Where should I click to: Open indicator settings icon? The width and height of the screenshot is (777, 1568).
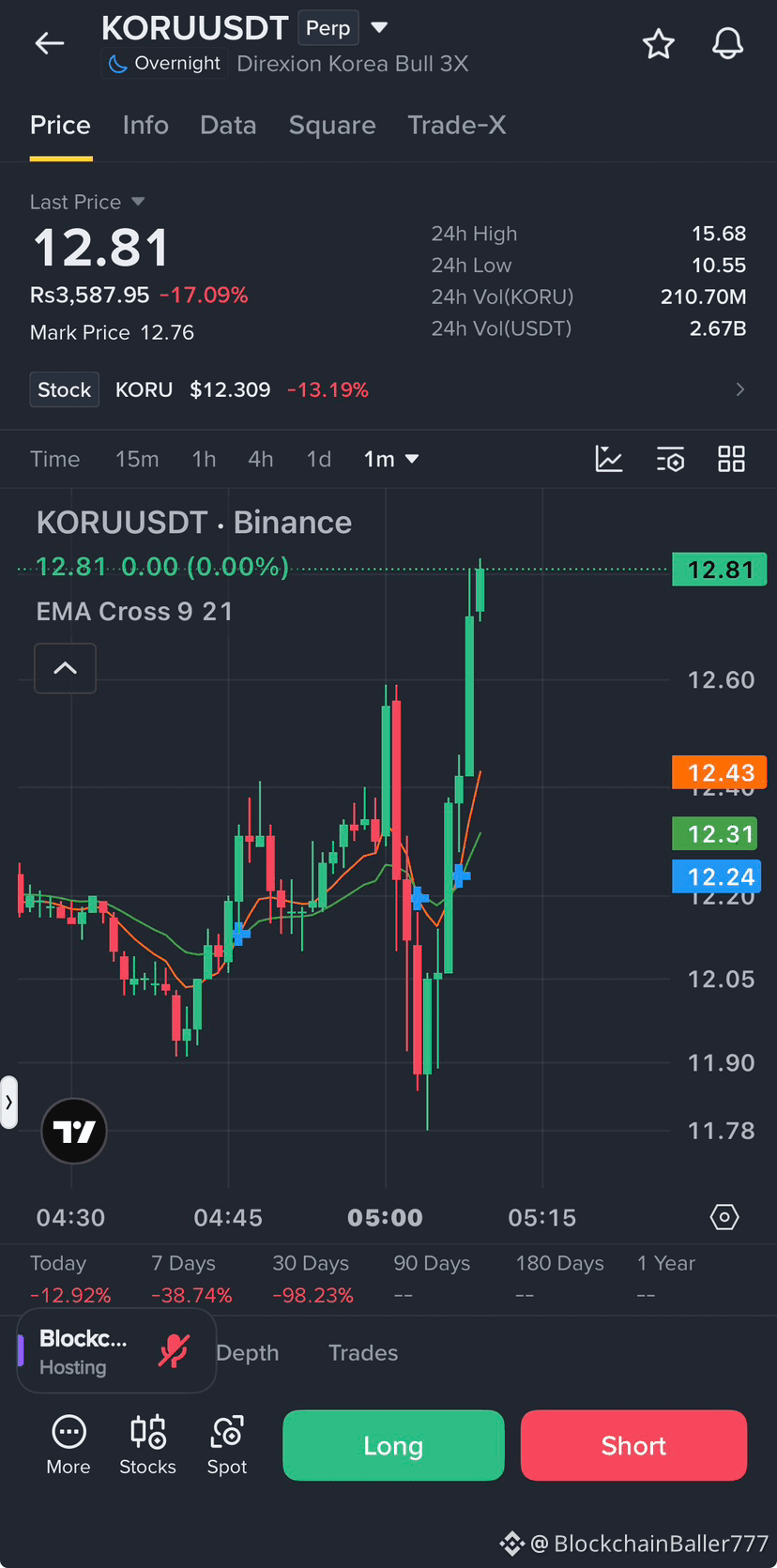(670, 459)
